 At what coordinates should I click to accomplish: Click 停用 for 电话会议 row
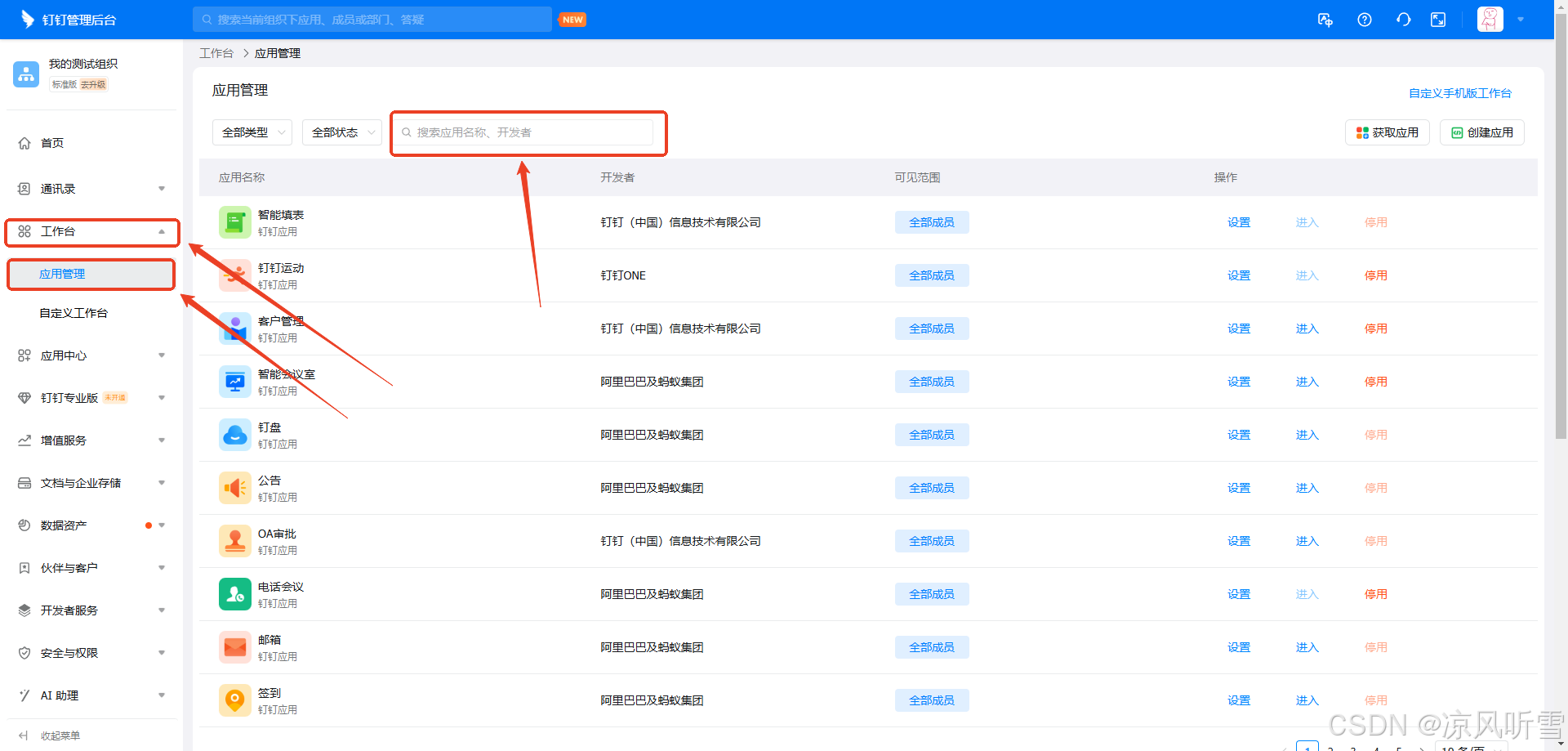tap(1376, 594)
